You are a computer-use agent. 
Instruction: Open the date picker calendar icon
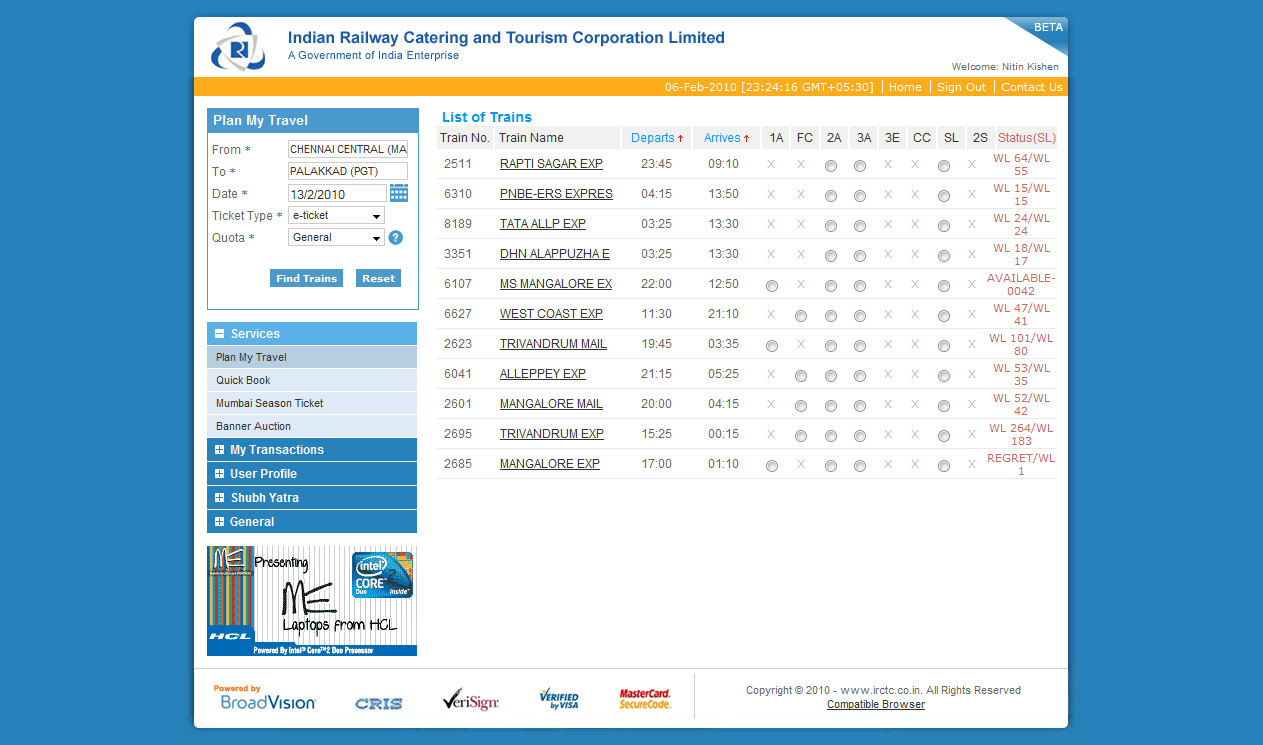pos(398,193)
